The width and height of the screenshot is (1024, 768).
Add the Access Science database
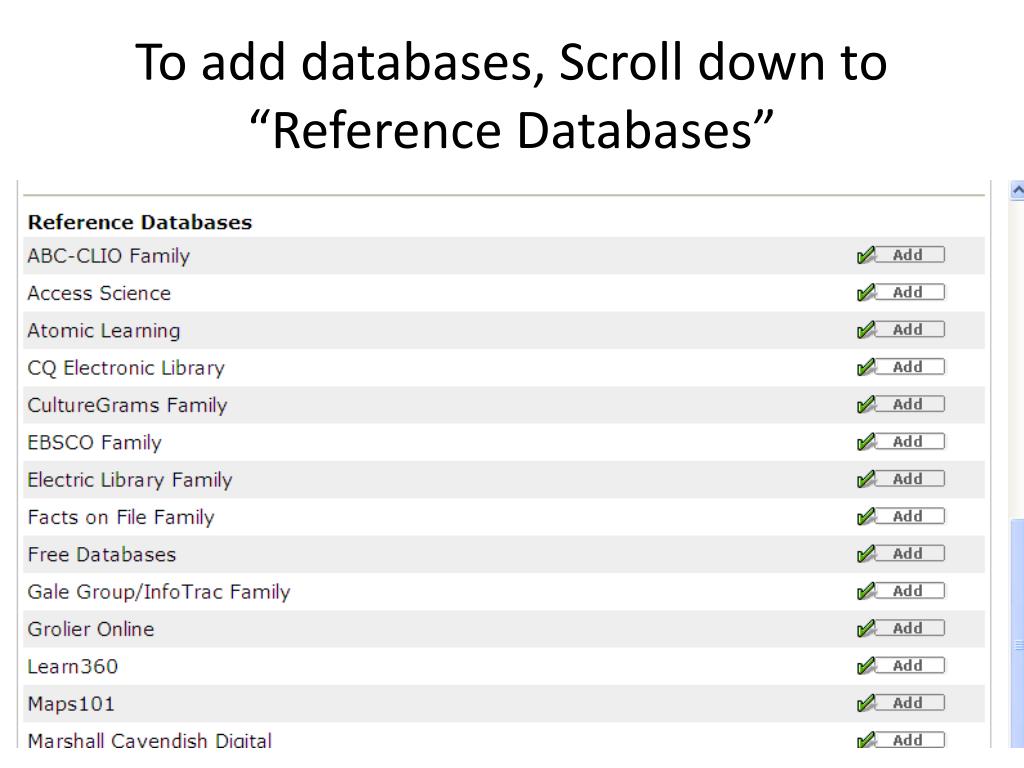[901, 293]
